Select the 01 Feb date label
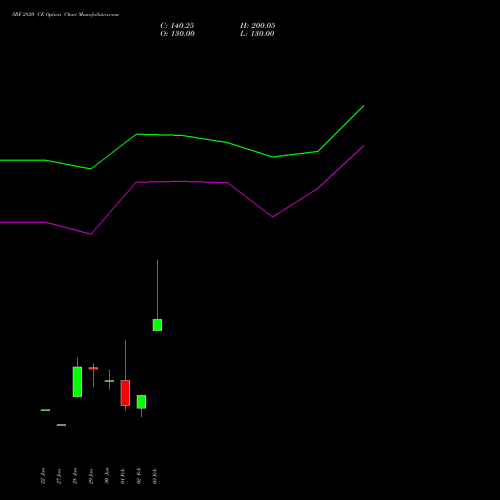Image resolution: width=500 pixels, height=500 pixels. 123,476
